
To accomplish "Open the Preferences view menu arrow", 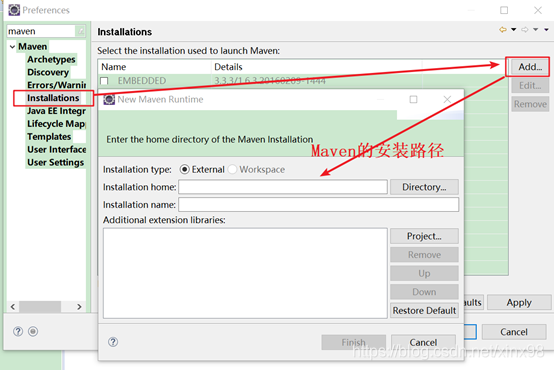I will [547, 30].
